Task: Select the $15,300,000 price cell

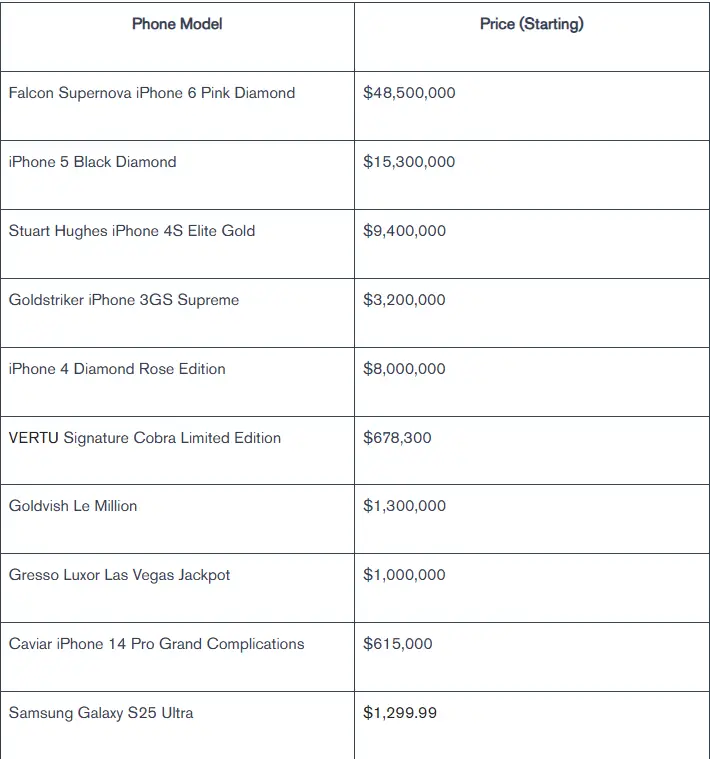Action: (532, 175)
